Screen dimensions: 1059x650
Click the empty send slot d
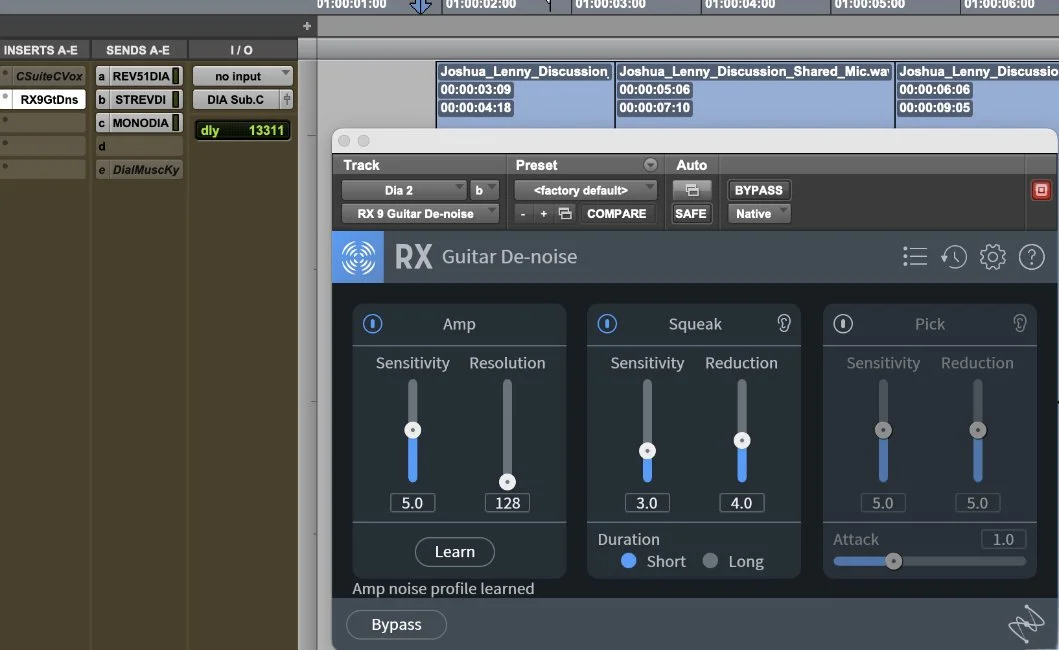tap(140, 146)
